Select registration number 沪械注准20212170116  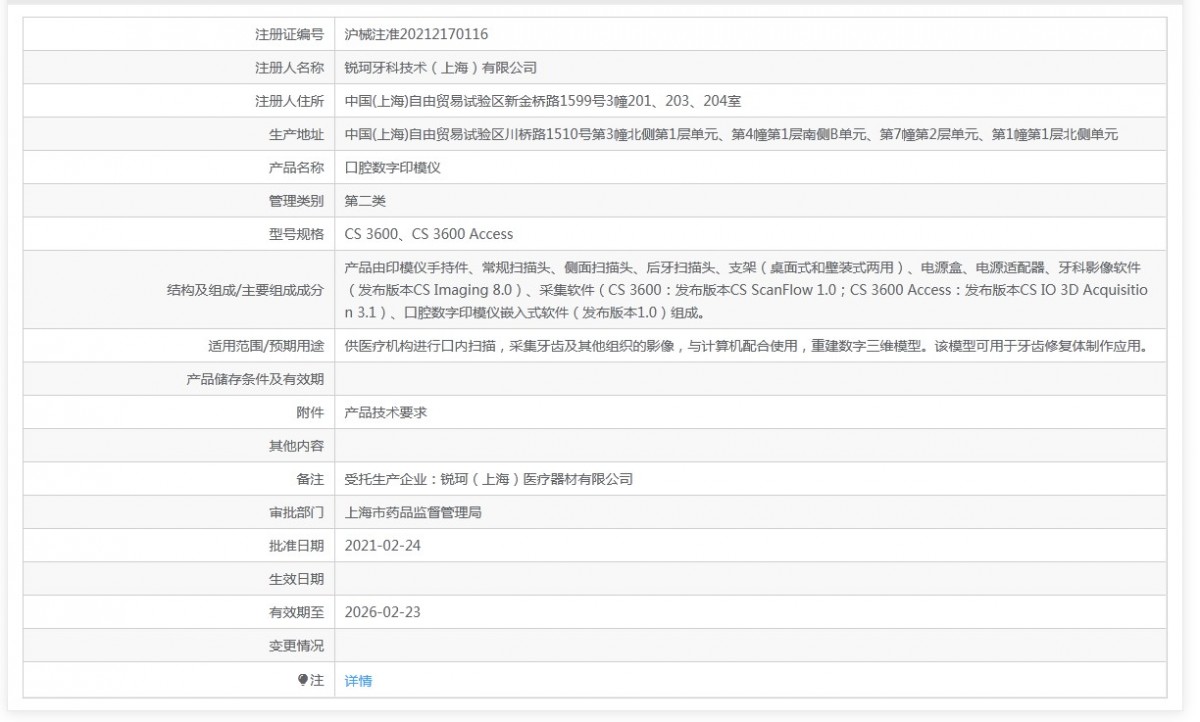(x=416, y=34)
